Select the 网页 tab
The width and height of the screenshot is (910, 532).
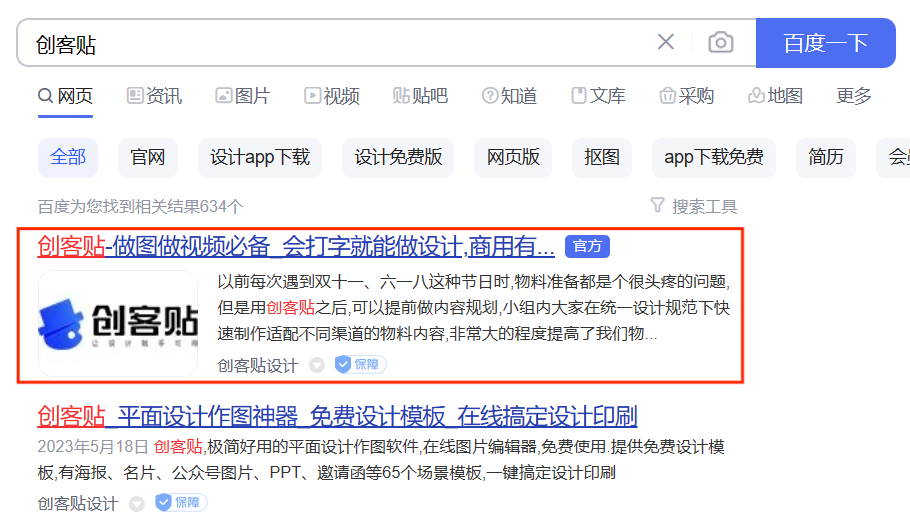pos(66,96)
